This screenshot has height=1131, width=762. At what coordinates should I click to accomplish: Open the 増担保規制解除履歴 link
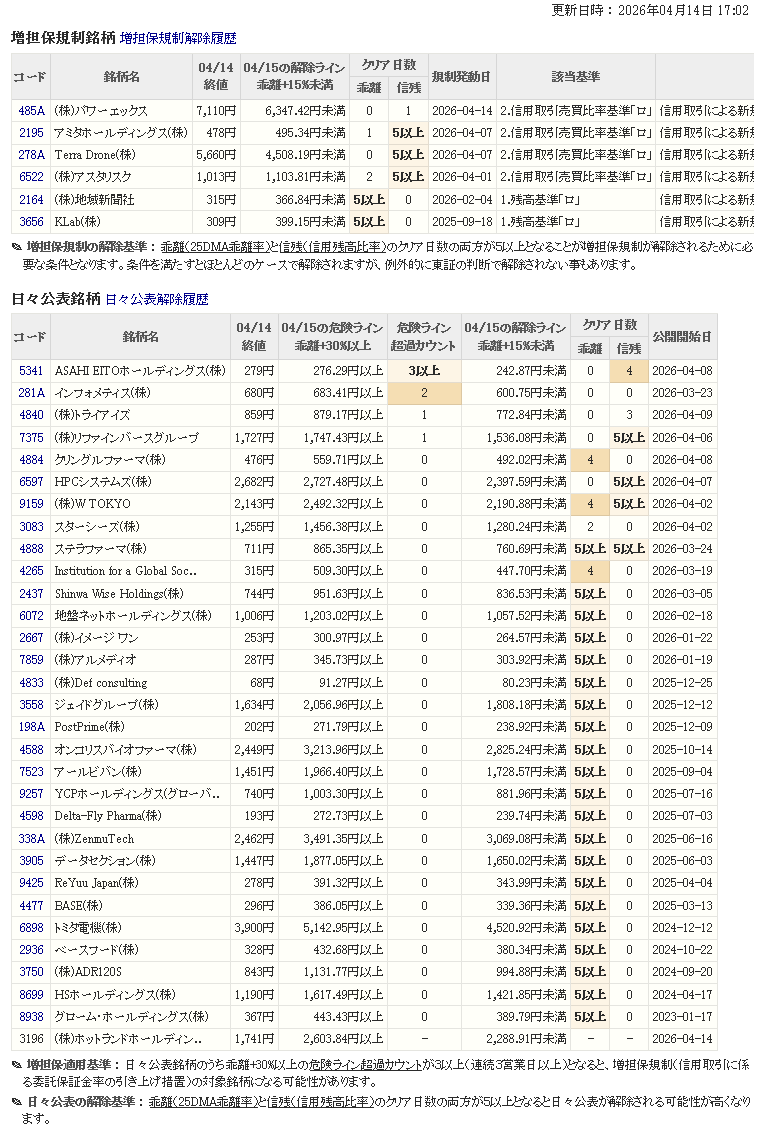(x=178, y=38)
